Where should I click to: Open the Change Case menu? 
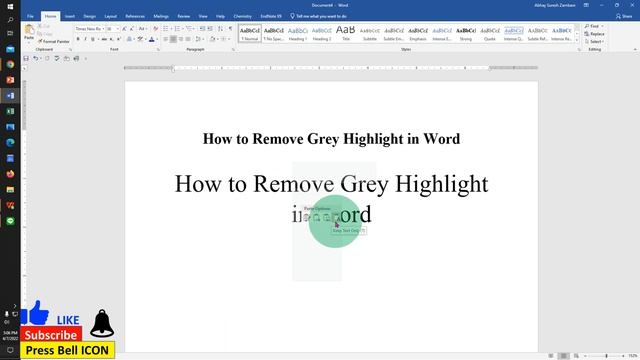(x=142, y=29)
